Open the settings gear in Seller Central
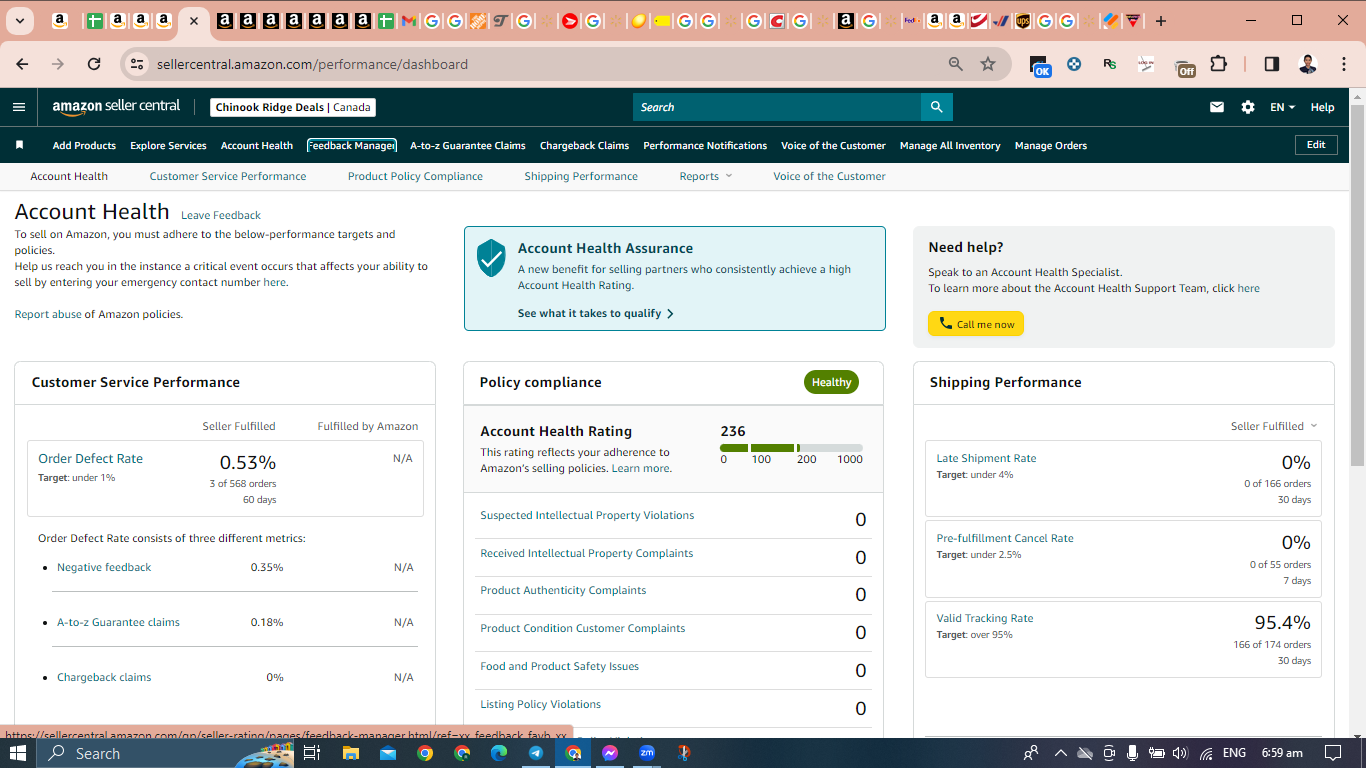This screenshot has height=768, width=1366. click(1248, 107)
